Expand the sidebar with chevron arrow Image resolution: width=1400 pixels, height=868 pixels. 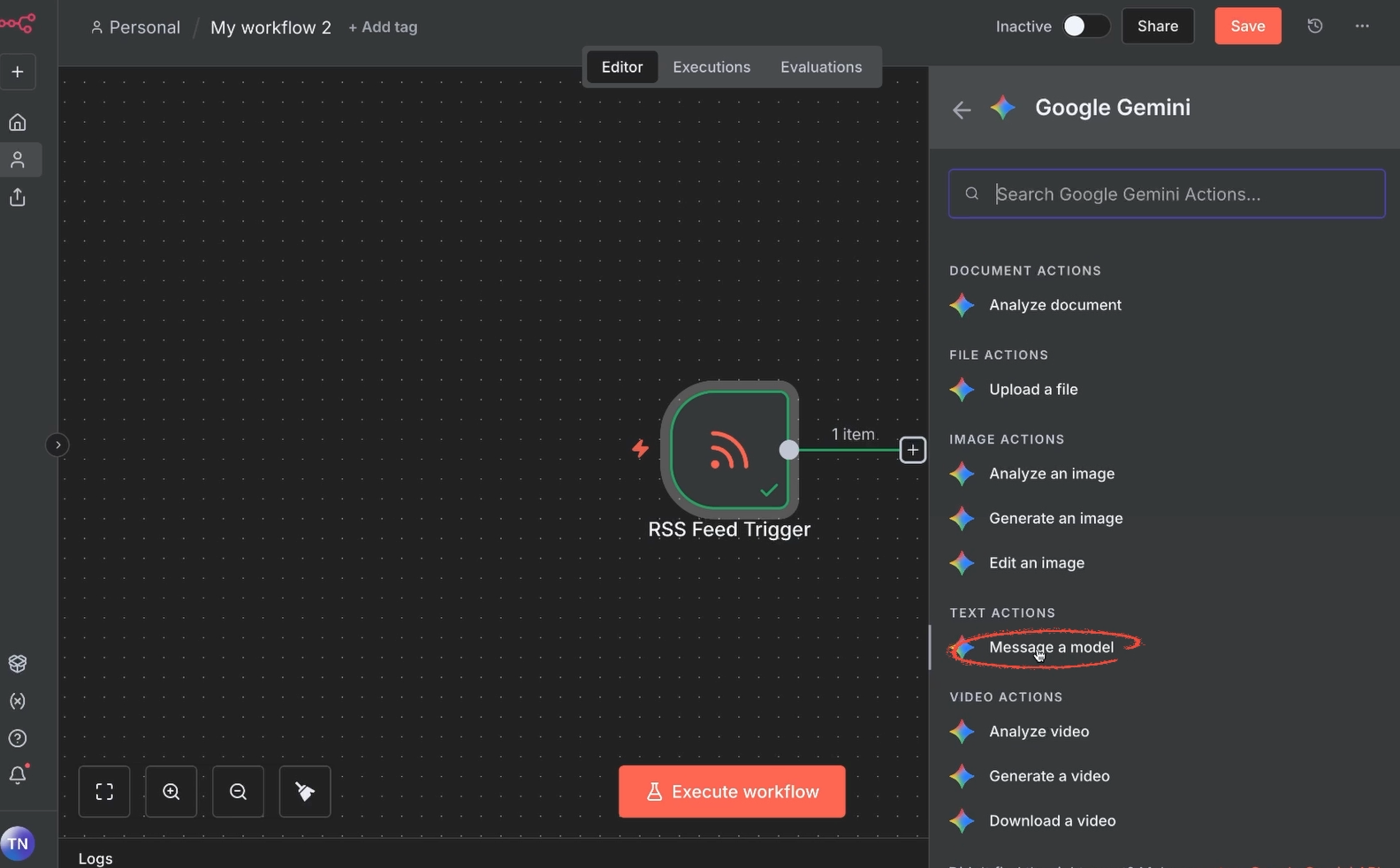point(57,445)
